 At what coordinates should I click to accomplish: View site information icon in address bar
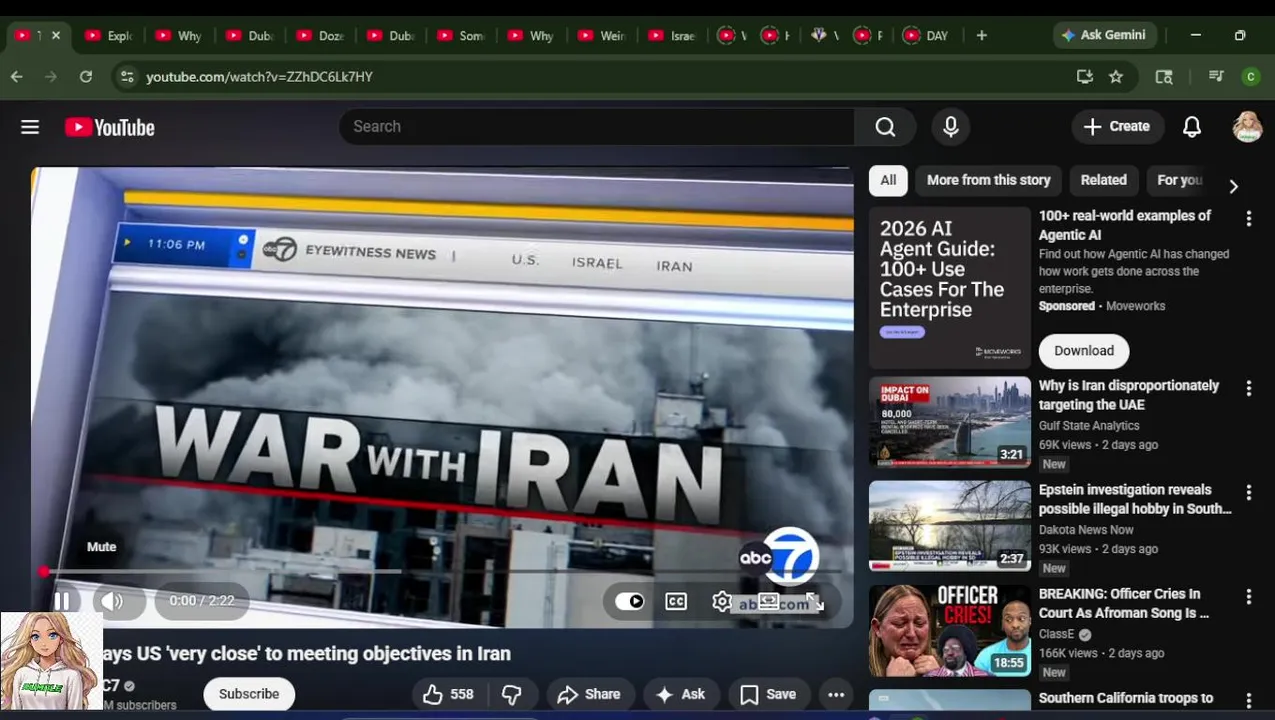point(126,76)
